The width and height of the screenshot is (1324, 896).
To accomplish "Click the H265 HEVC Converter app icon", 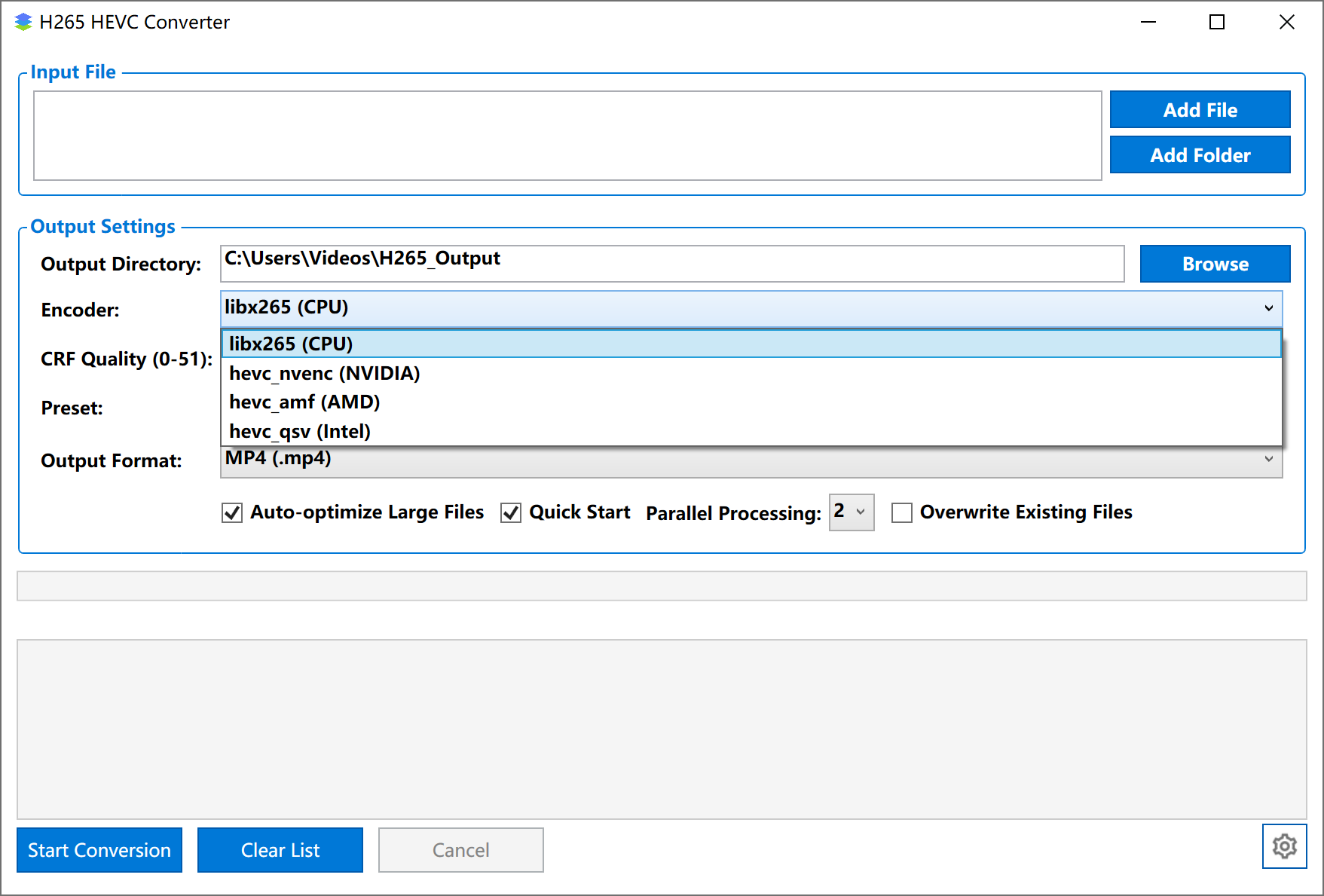I will [x=23, y=23].
